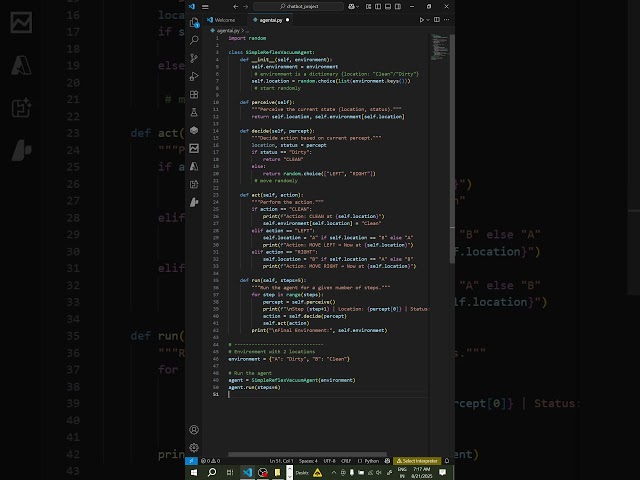The width and height of the screenshot is (640, 480).
Task: Open the Explorer view in activity bar
Action: [194, 22]
